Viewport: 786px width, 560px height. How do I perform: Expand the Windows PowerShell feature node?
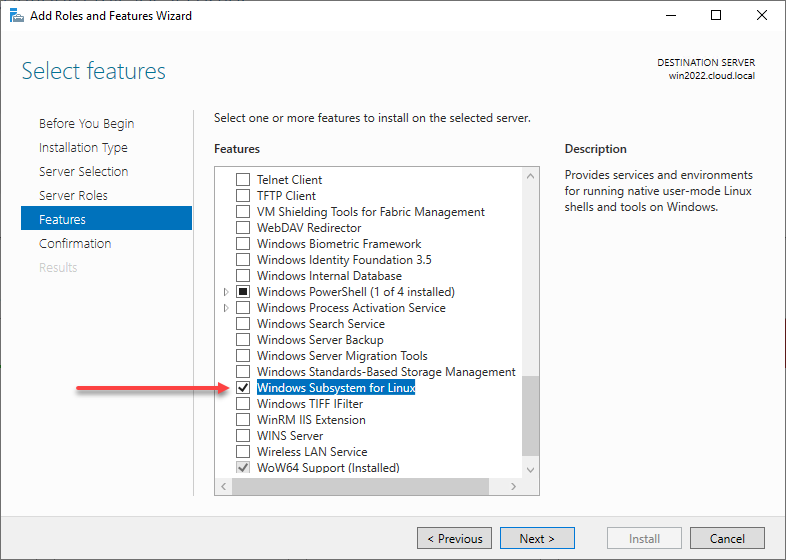[226, 292]
